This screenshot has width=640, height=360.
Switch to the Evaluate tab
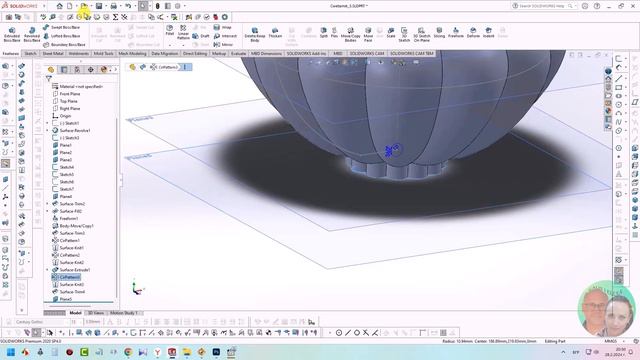(x=238, y=53)
